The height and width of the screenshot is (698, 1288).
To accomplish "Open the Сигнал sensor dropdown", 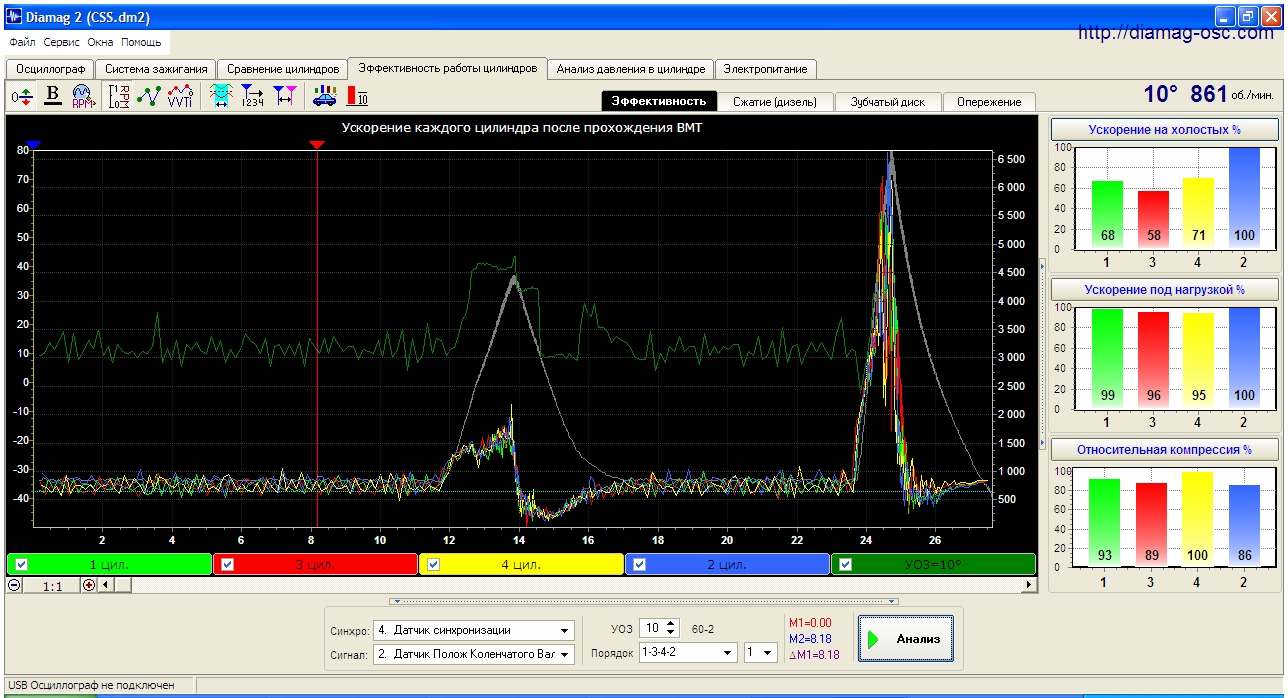I will pos(566,654).
